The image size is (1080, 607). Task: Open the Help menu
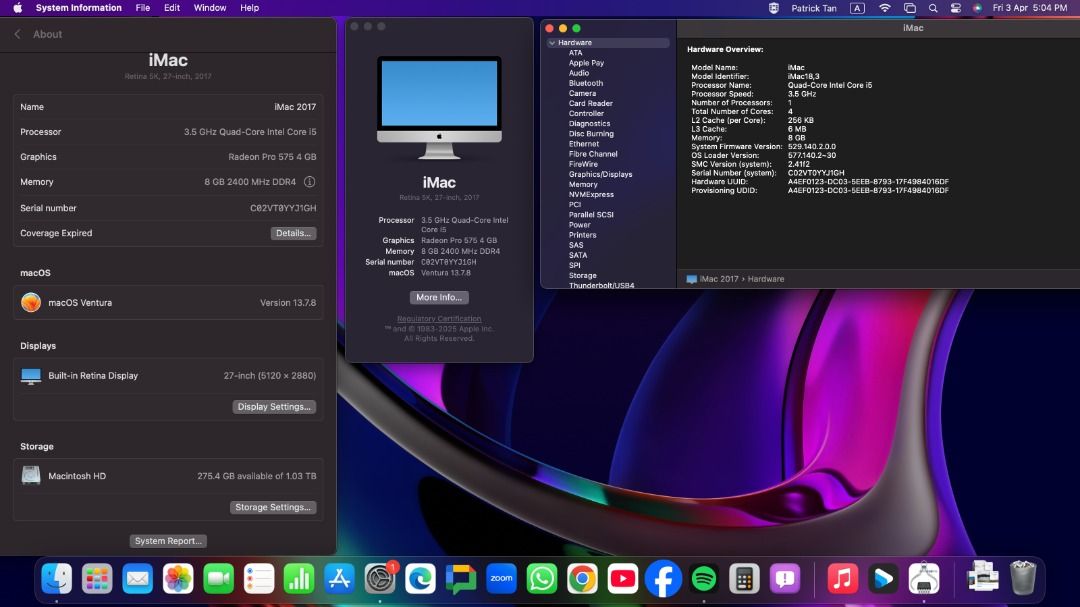(x=249, y=8)
